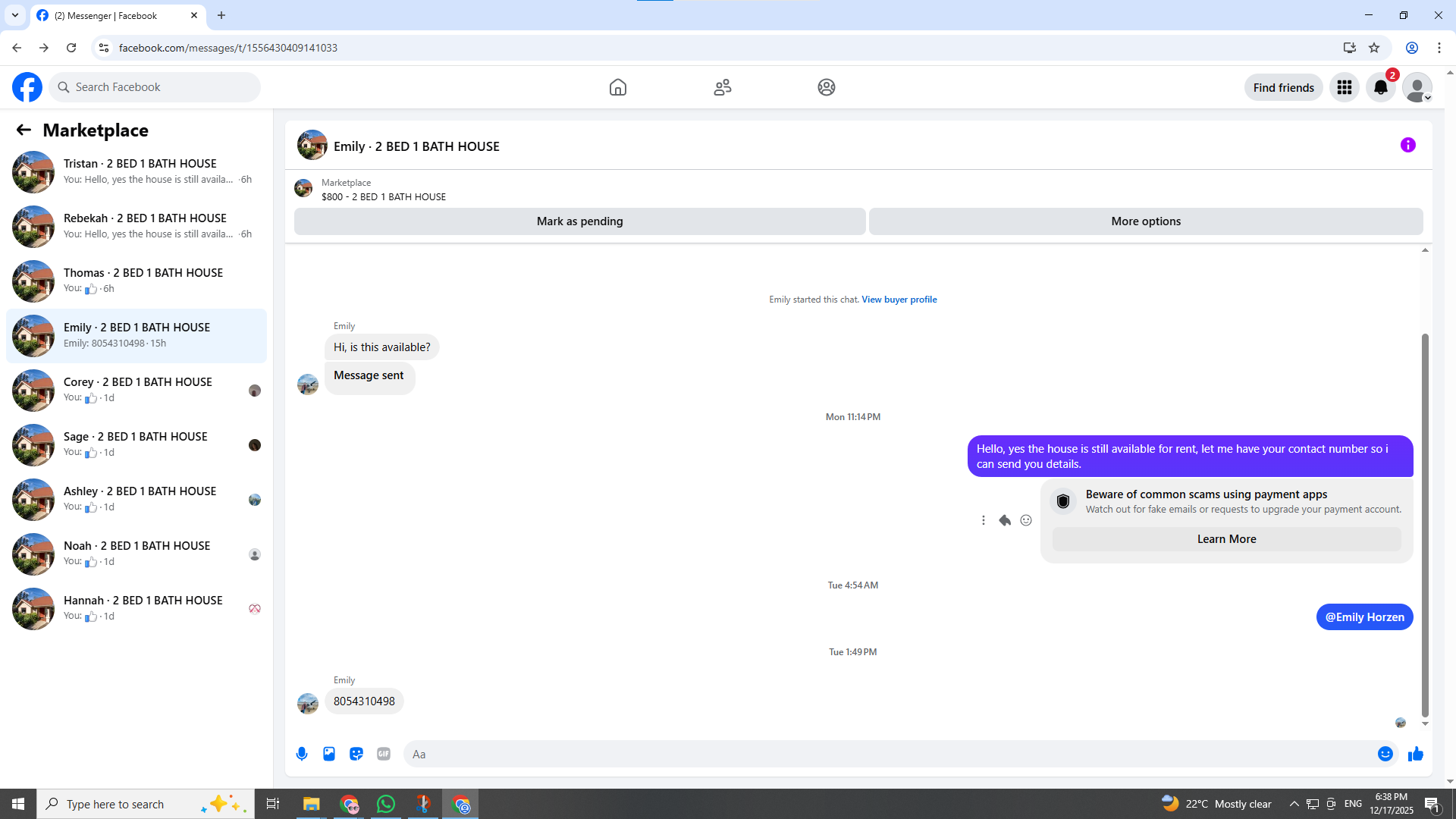Open WhatsApp from the taskbar
This screenshot has height=819, width=1456.
pos(386,804)
